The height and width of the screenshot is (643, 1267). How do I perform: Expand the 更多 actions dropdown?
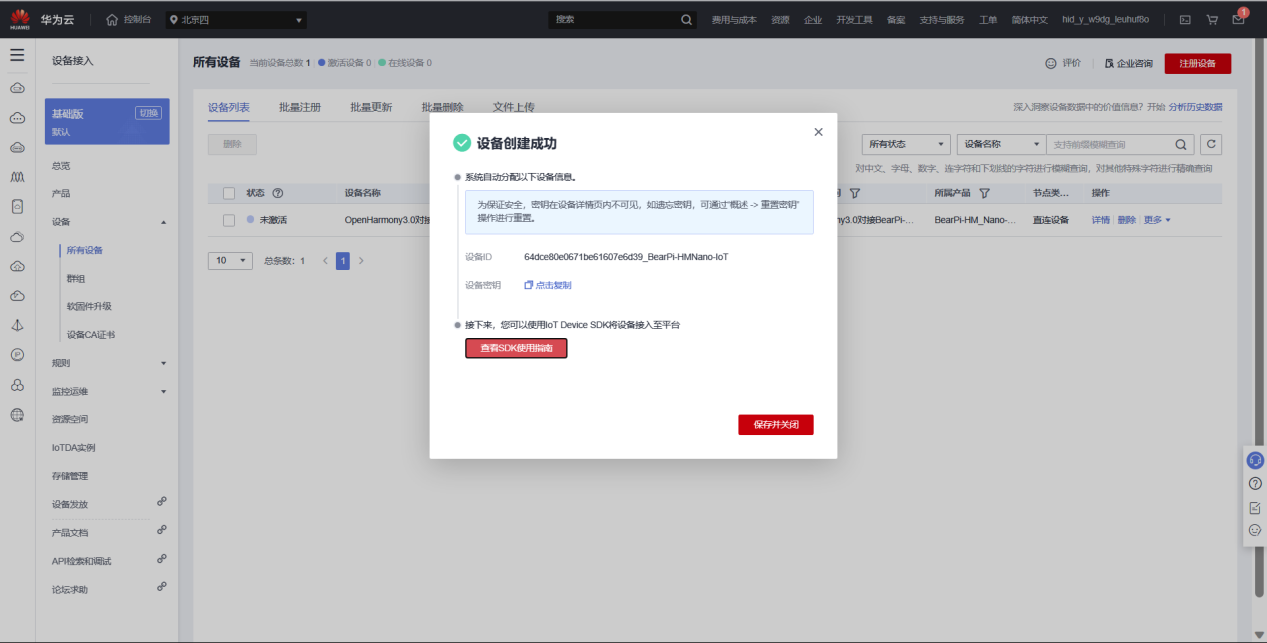coord(1156,220)
